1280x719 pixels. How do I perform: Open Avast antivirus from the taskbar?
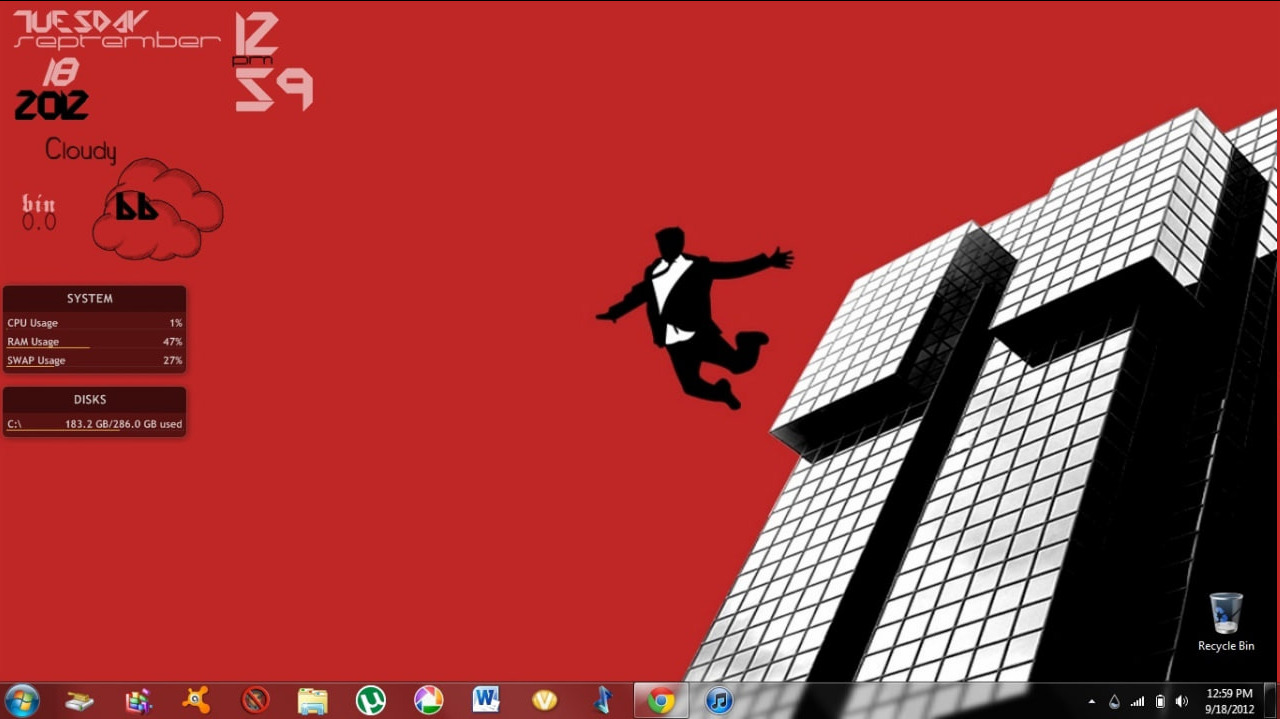pos(196,700)
